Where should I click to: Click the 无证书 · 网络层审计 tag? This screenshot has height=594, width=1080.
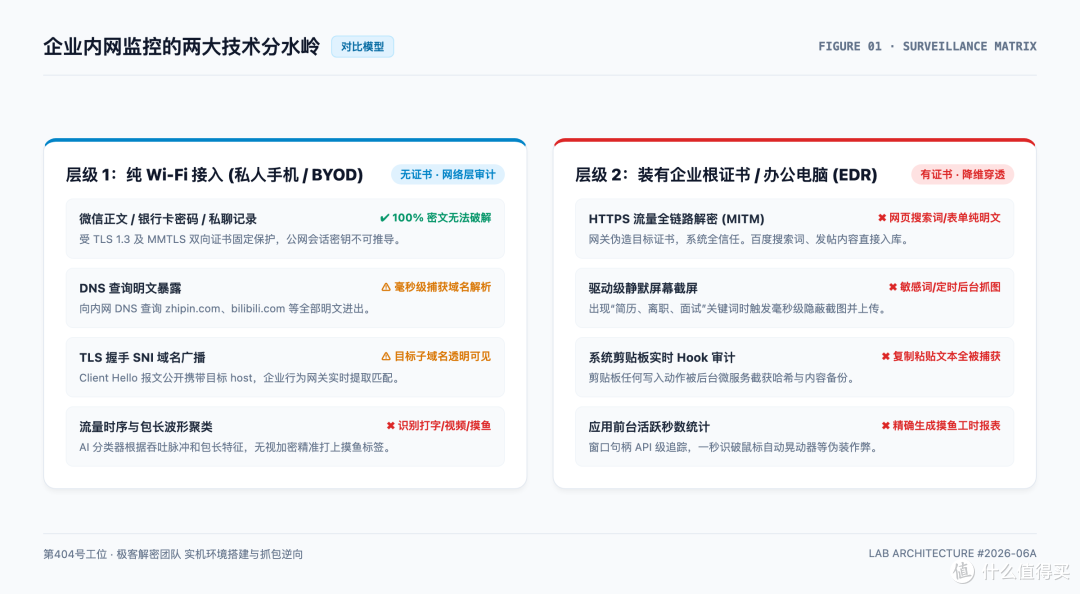(448, 174)
